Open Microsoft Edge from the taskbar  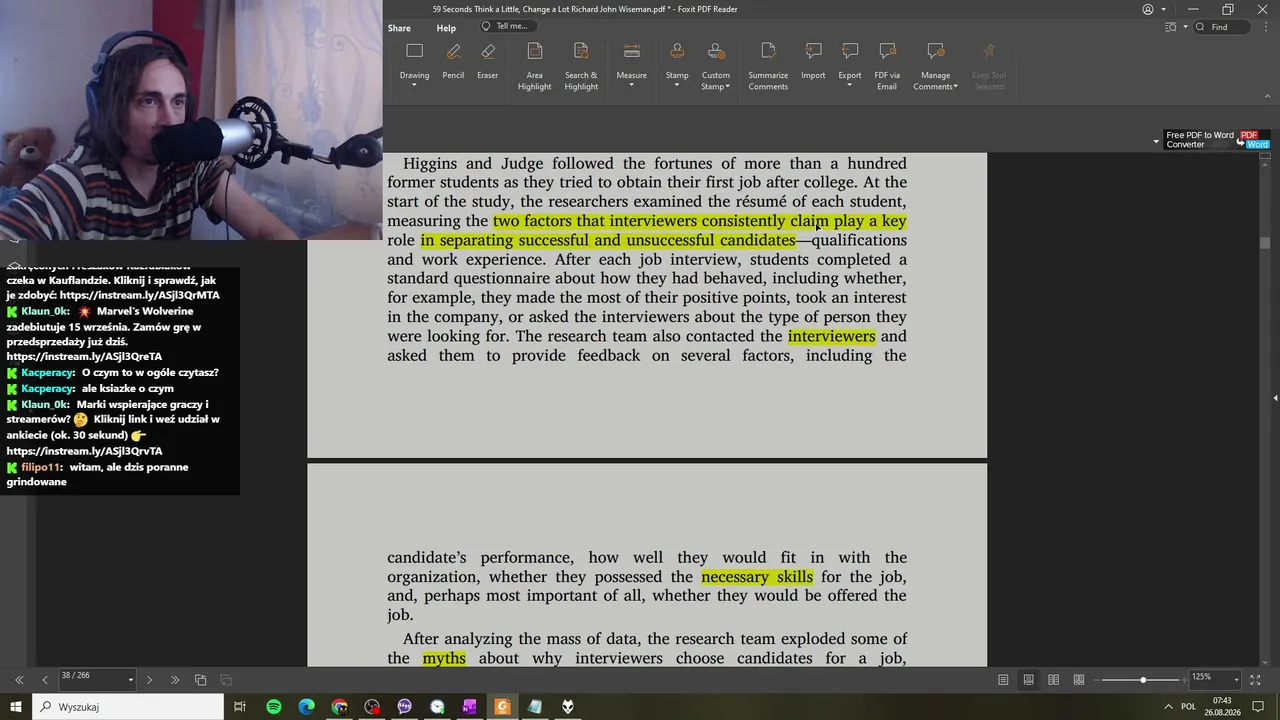(x=306, y=707)
